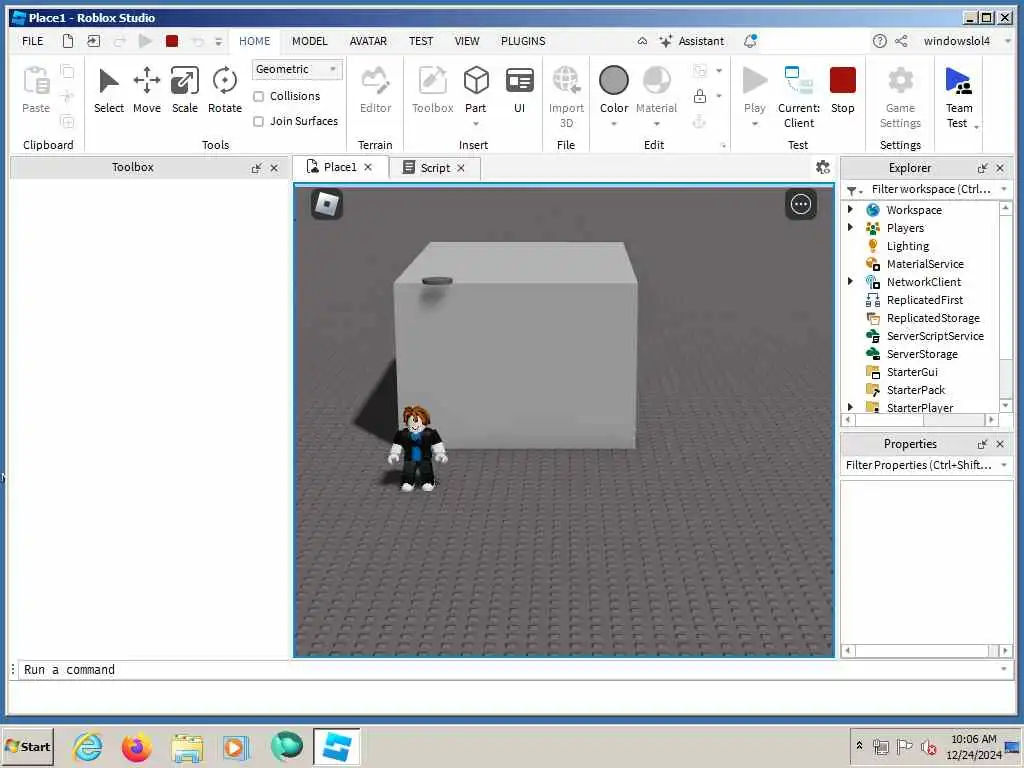
Task: Open the Geometric mode dropdown
Action: [297, 69]
